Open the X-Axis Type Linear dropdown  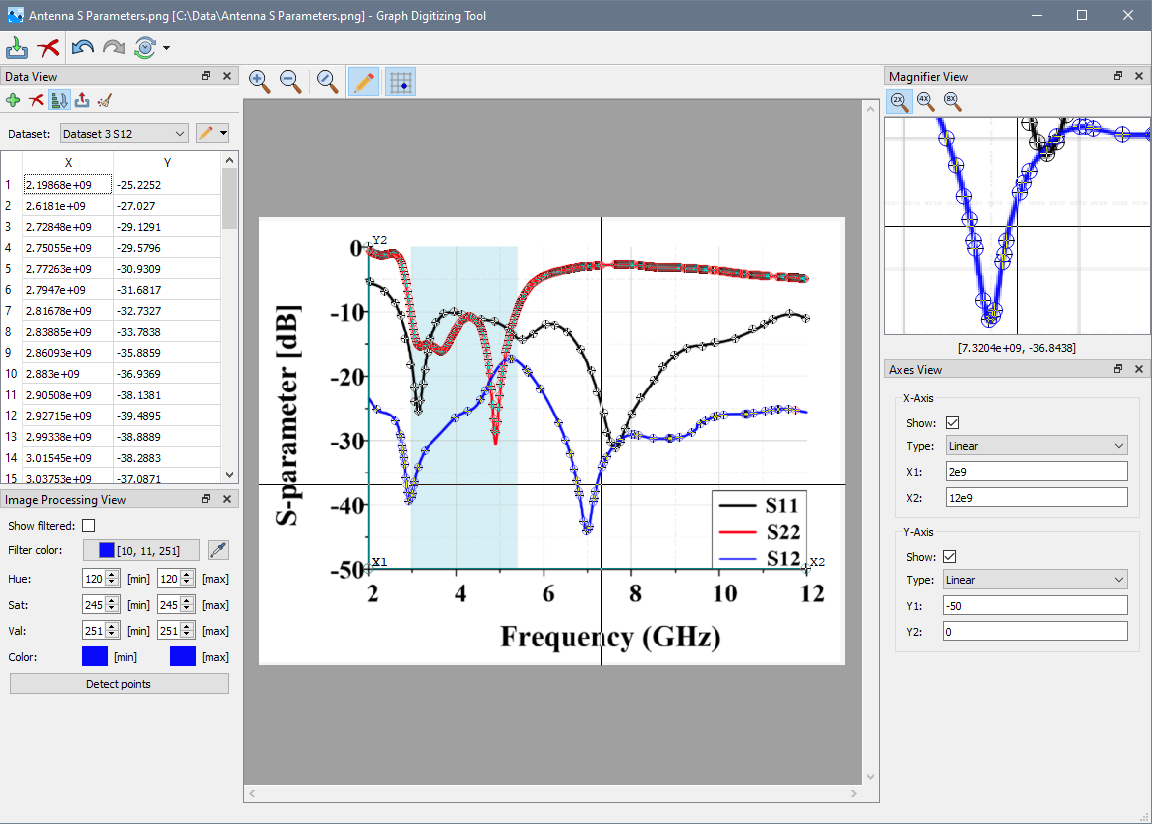point(1035,446)
